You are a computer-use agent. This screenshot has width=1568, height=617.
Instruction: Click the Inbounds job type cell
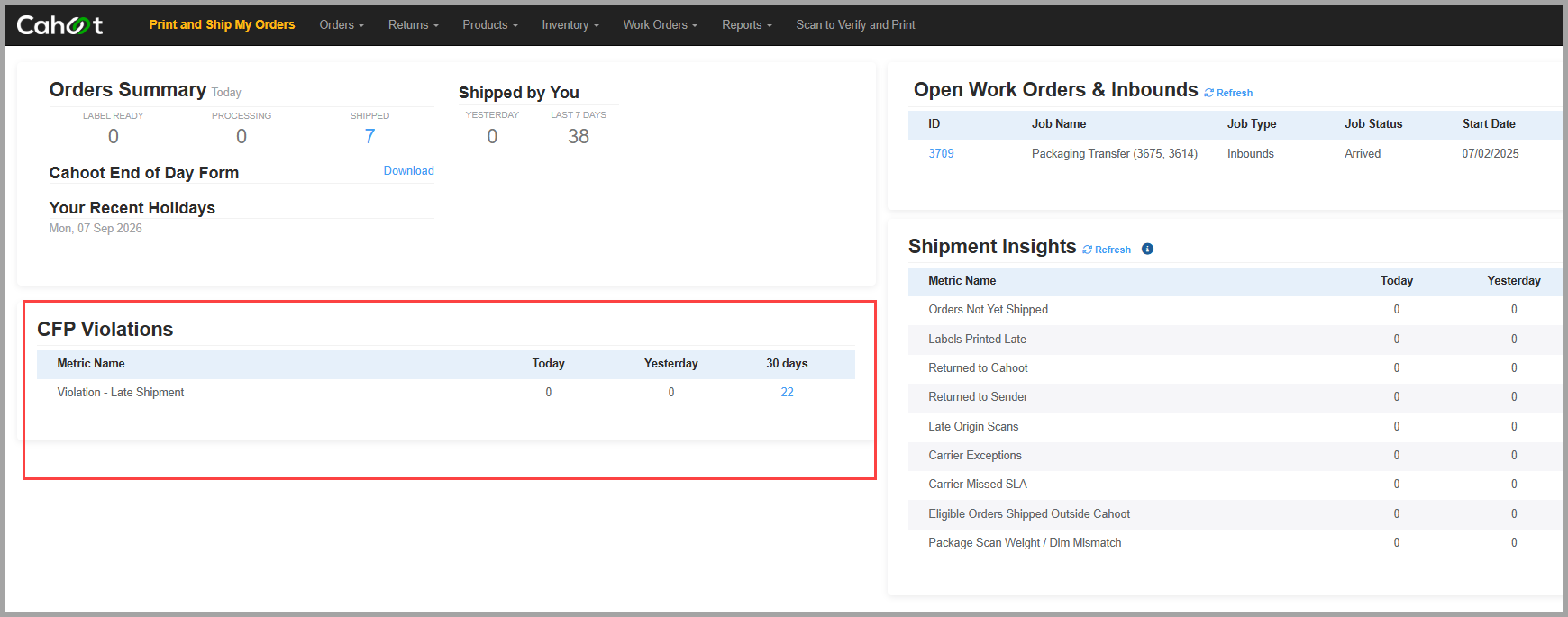[1251, 153]
